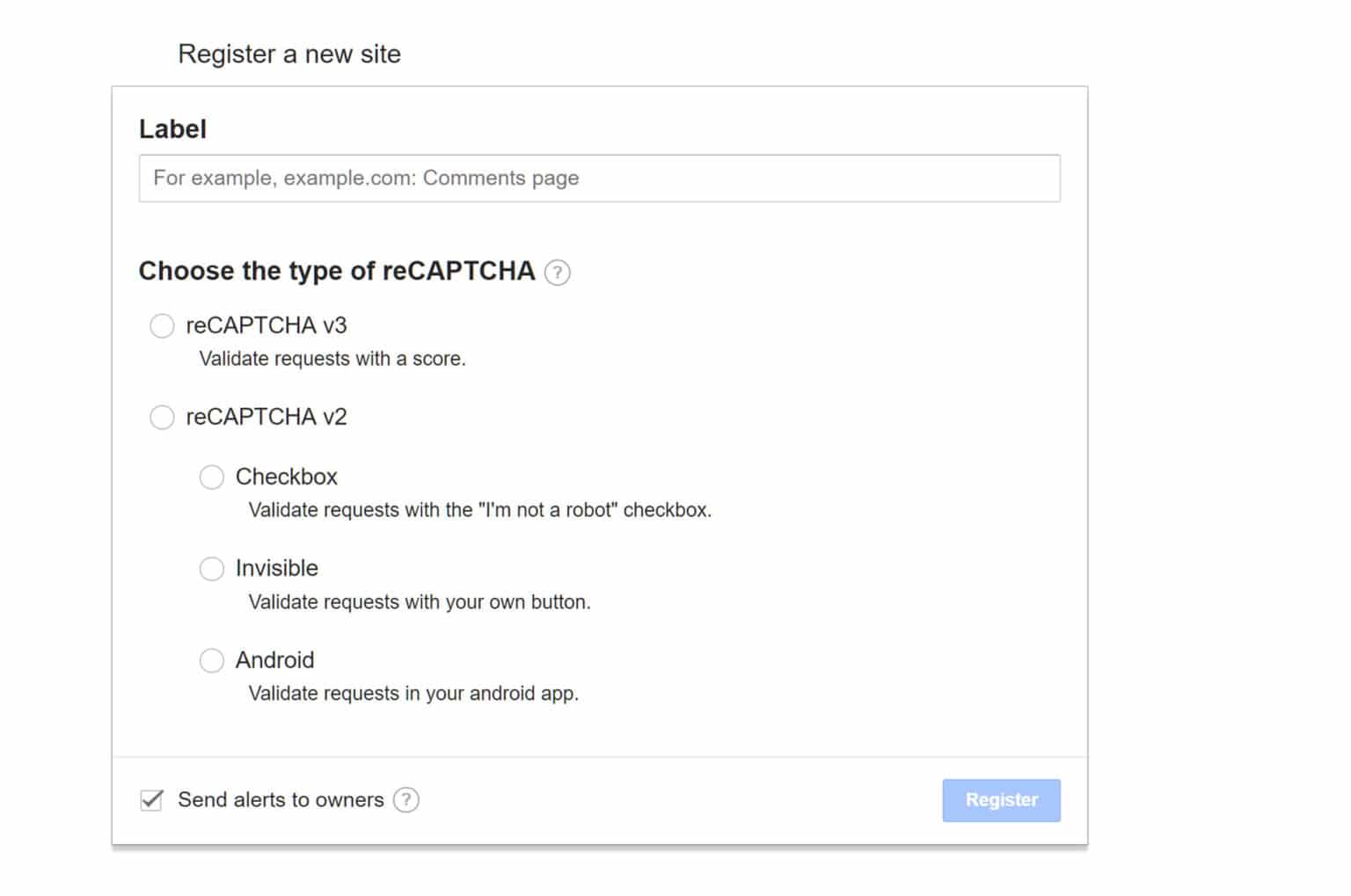Choose the Checkbox reCAPTCHA option

(x=212, y=477)
